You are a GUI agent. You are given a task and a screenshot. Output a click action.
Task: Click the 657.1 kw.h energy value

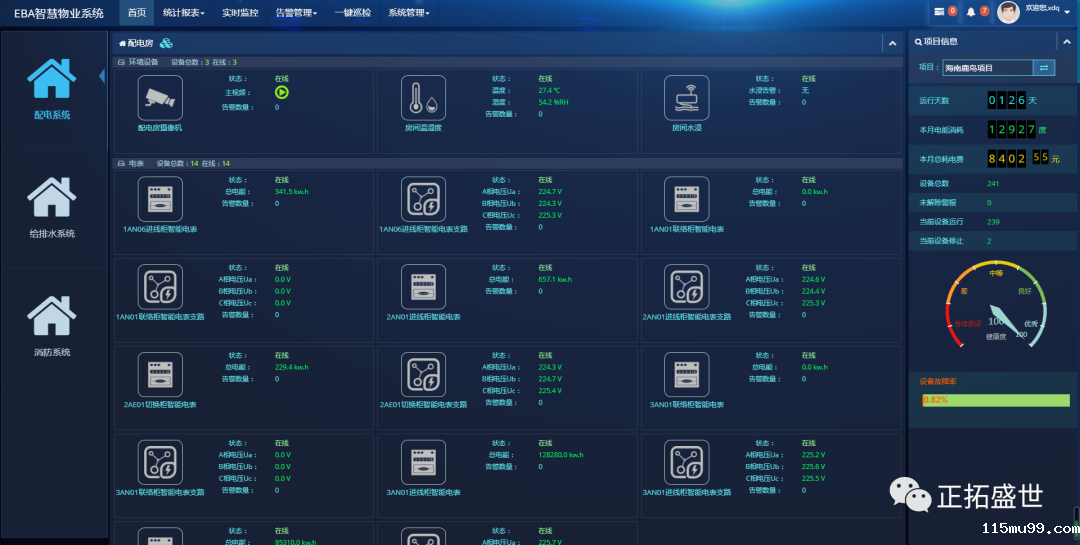pyautogui.click(x=554, y=279)
